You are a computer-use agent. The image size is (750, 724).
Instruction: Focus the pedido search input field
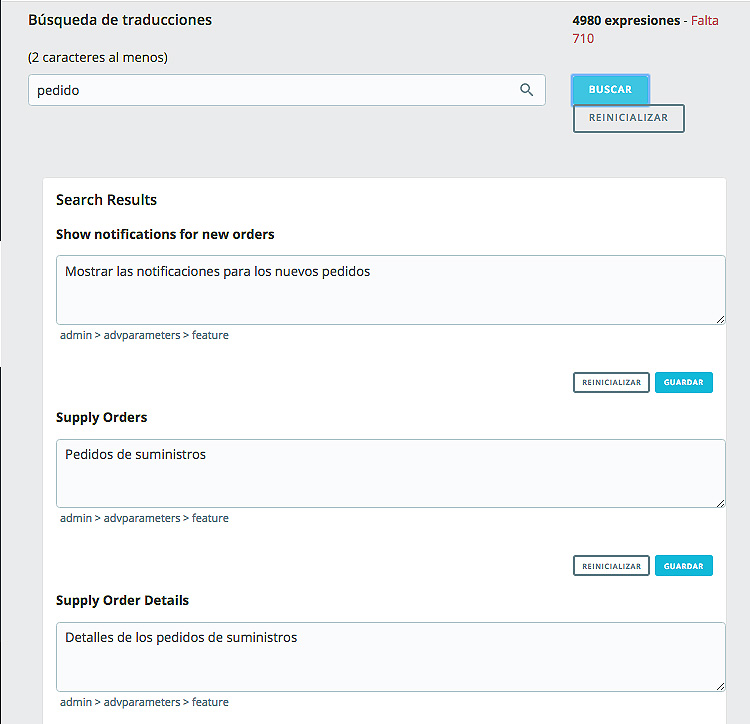pyautogui.click(x=287, y=90)
